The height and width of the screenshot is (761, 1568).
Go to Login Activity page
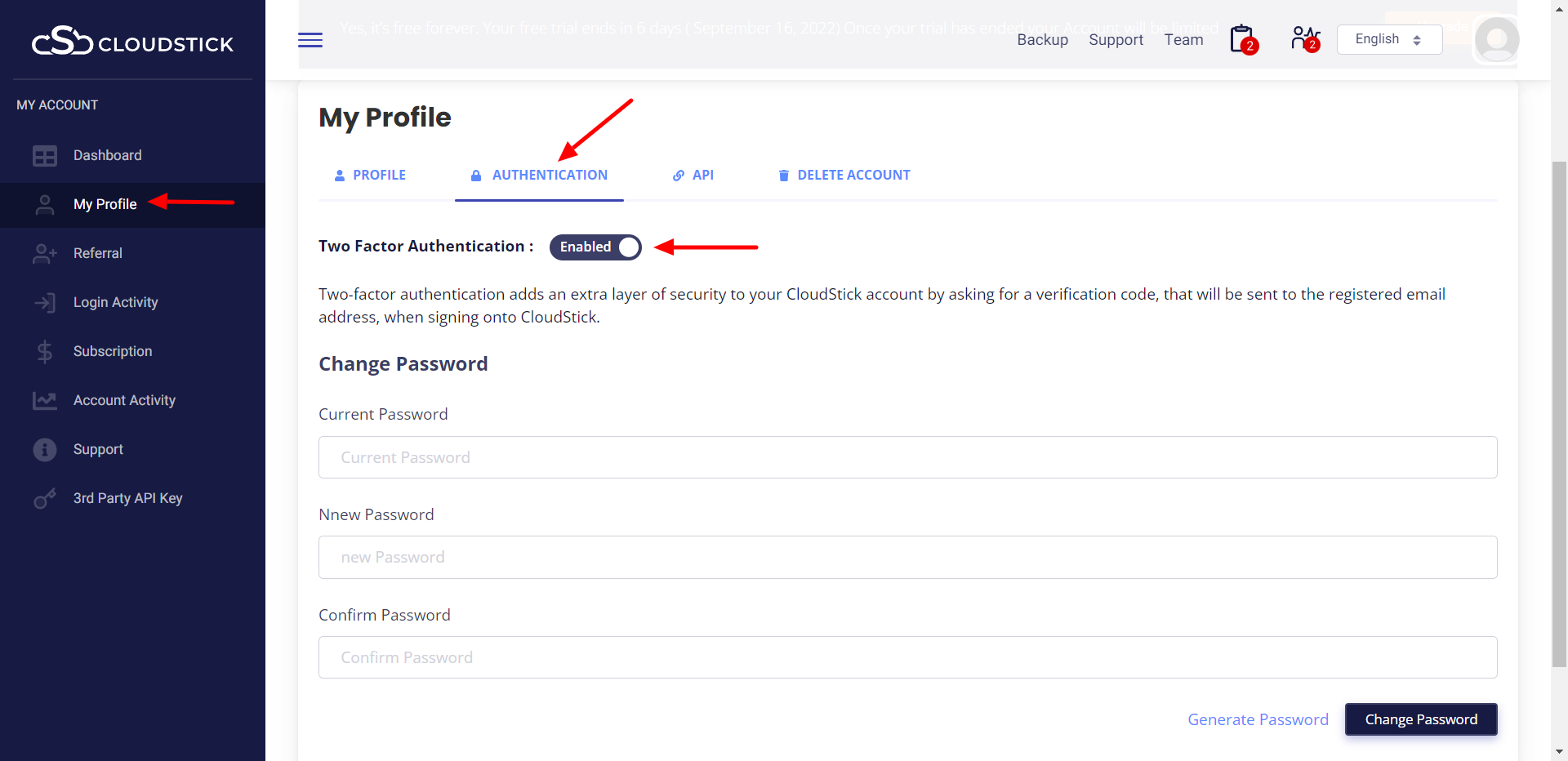coord(115,302)
